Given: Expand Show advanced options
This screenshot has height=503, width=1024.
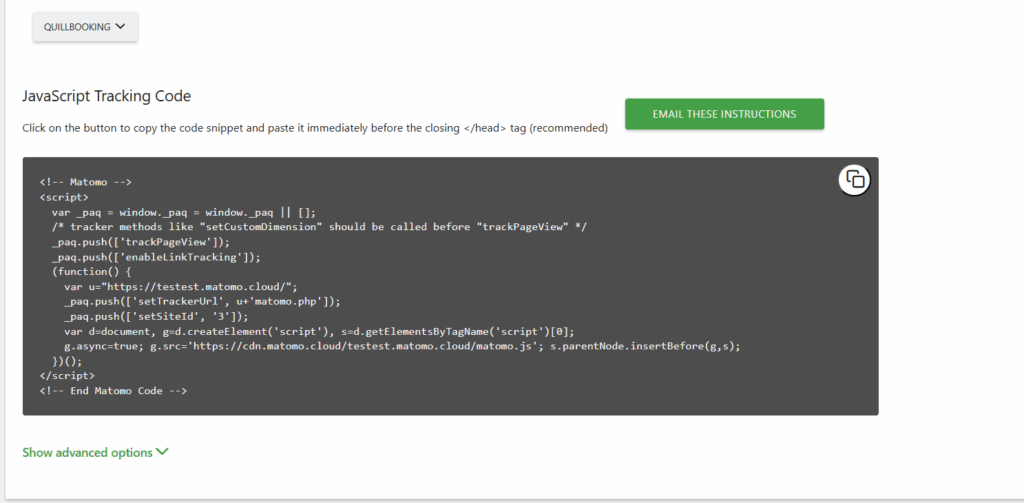Looking at the screenshot, I should (88, 452).
